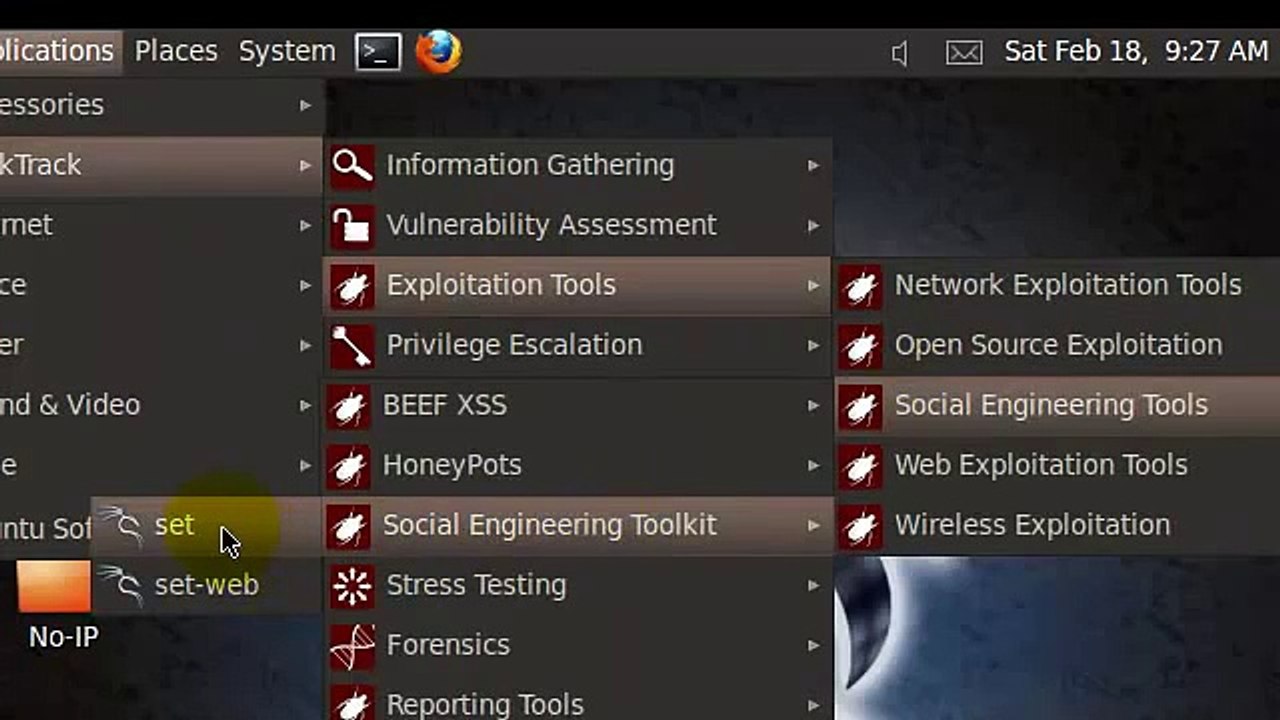Viewport: 1280px width, 720px height.
Task: Click the HoneyPots bug icon
Action: coord(349,465)
